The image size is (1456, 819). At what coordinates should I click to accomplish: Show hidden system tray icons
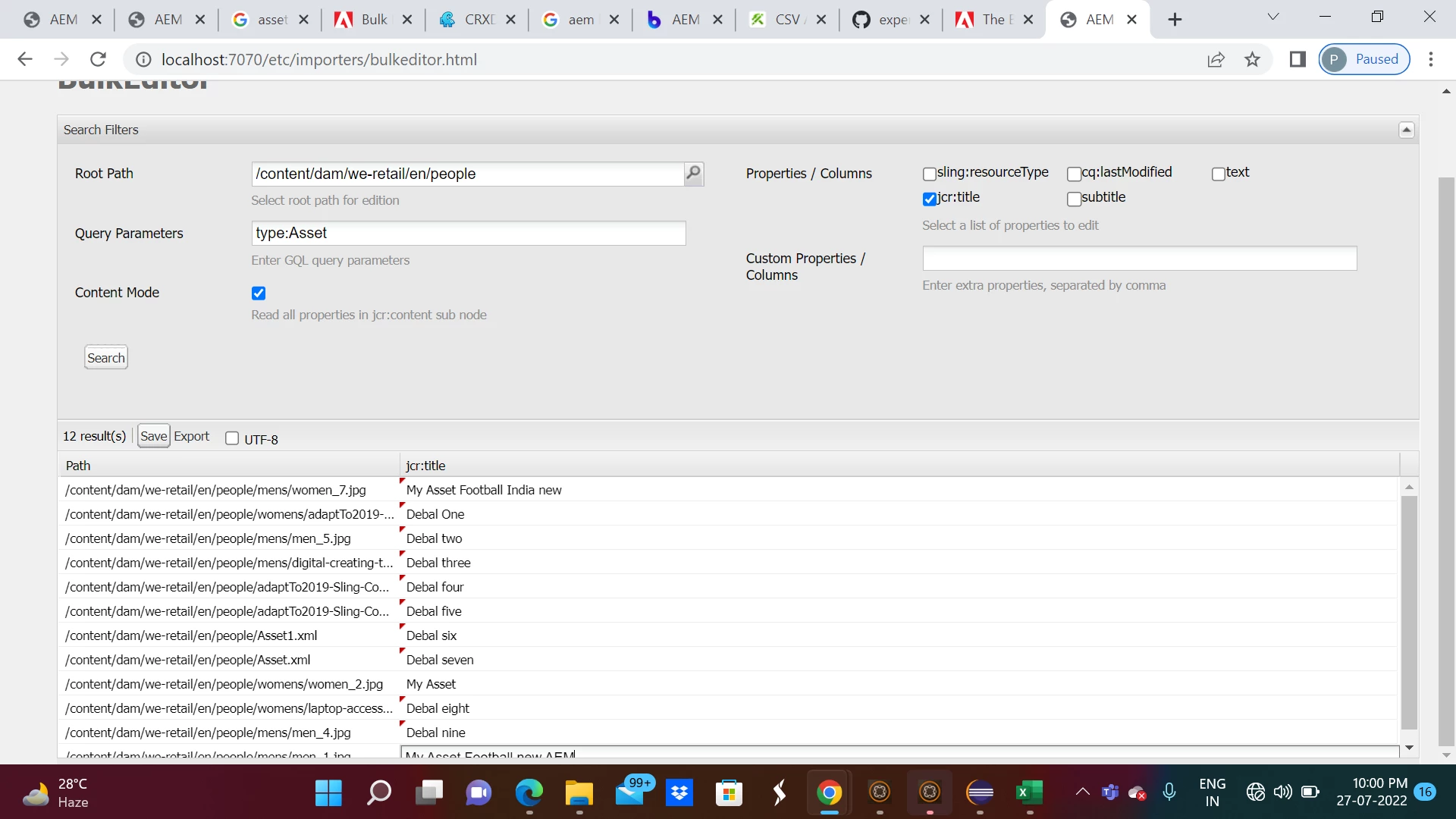pos(1082,792)
